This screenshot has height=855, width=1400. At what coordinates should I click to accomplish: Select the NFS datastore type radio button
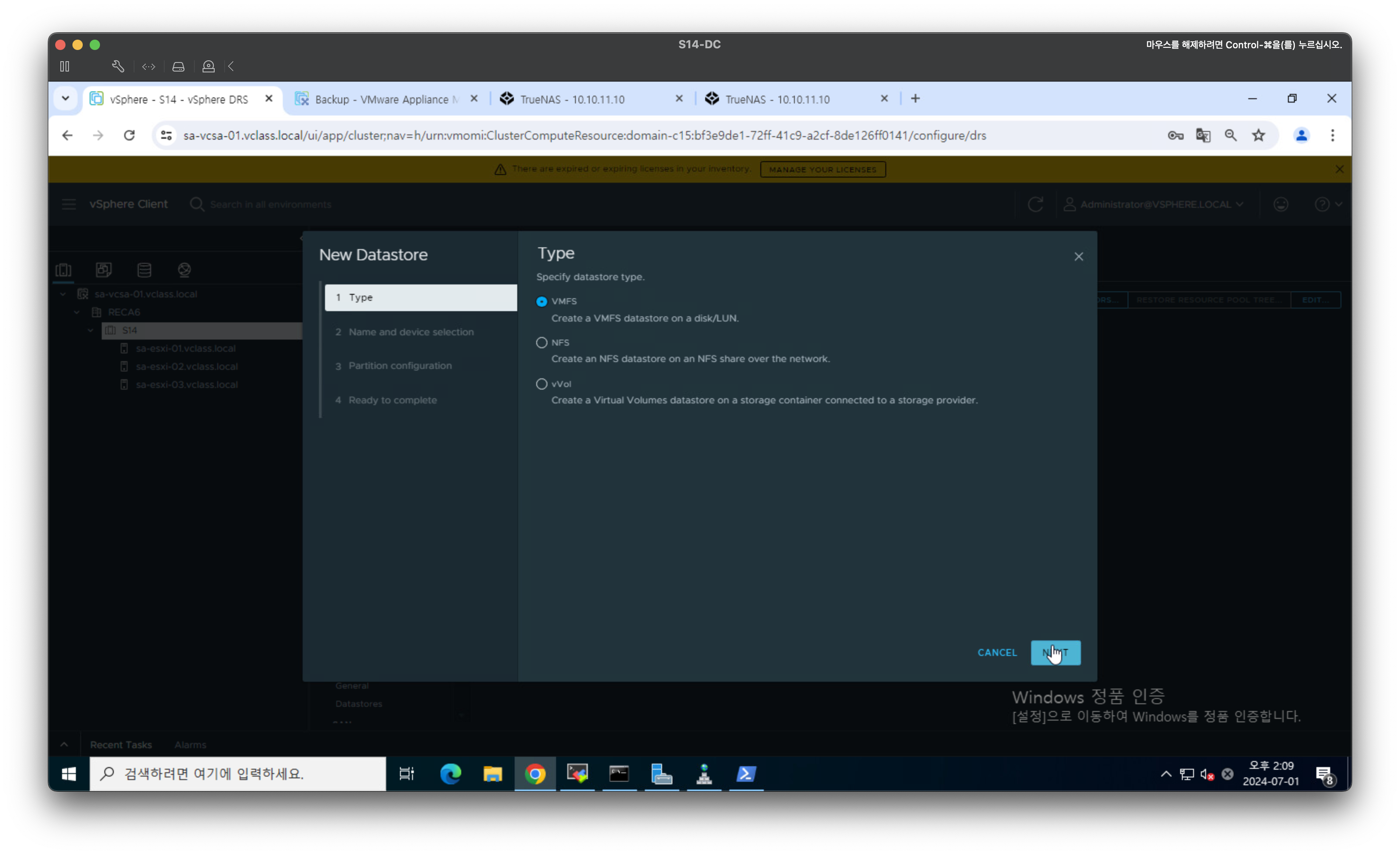541,343
